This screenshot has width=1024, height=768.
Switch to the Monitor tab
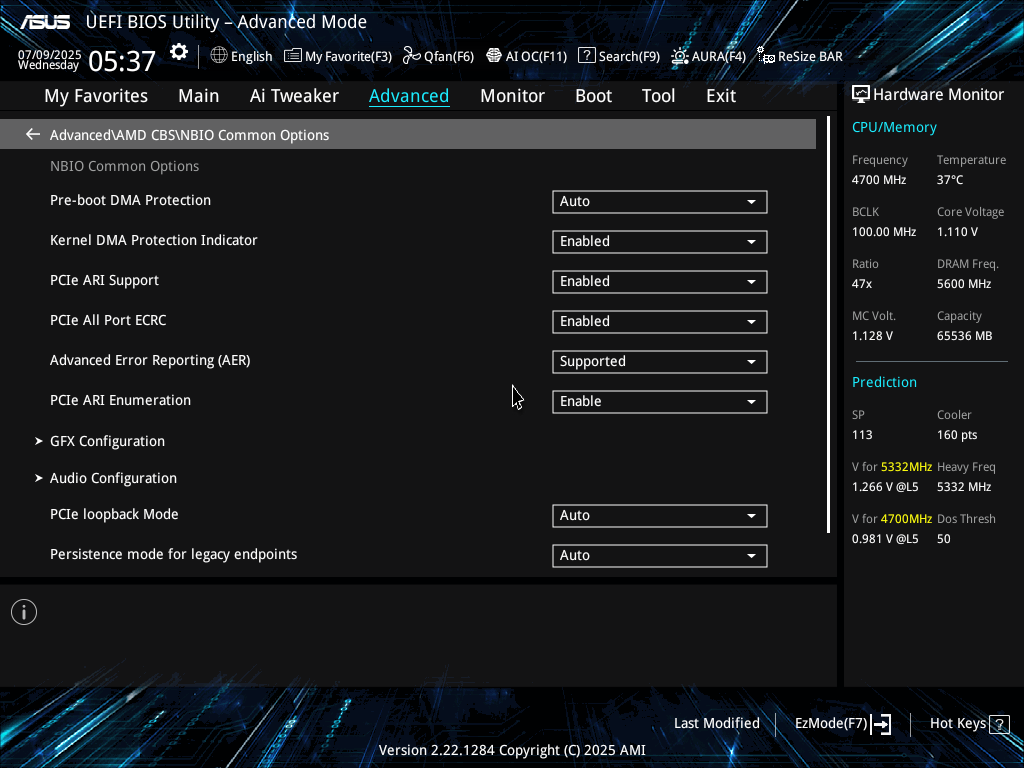coord(512,96)
